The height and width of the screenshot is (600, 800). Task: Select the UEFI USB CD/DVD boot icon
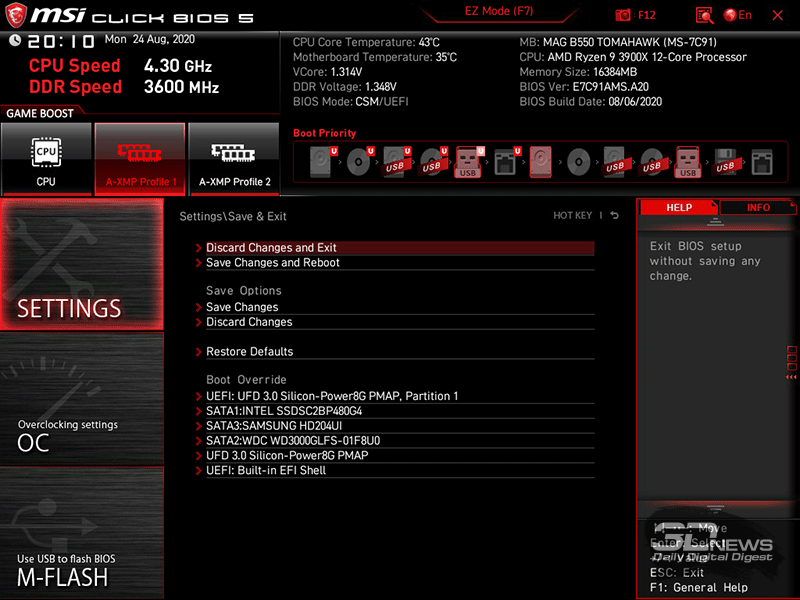point(433,162)
